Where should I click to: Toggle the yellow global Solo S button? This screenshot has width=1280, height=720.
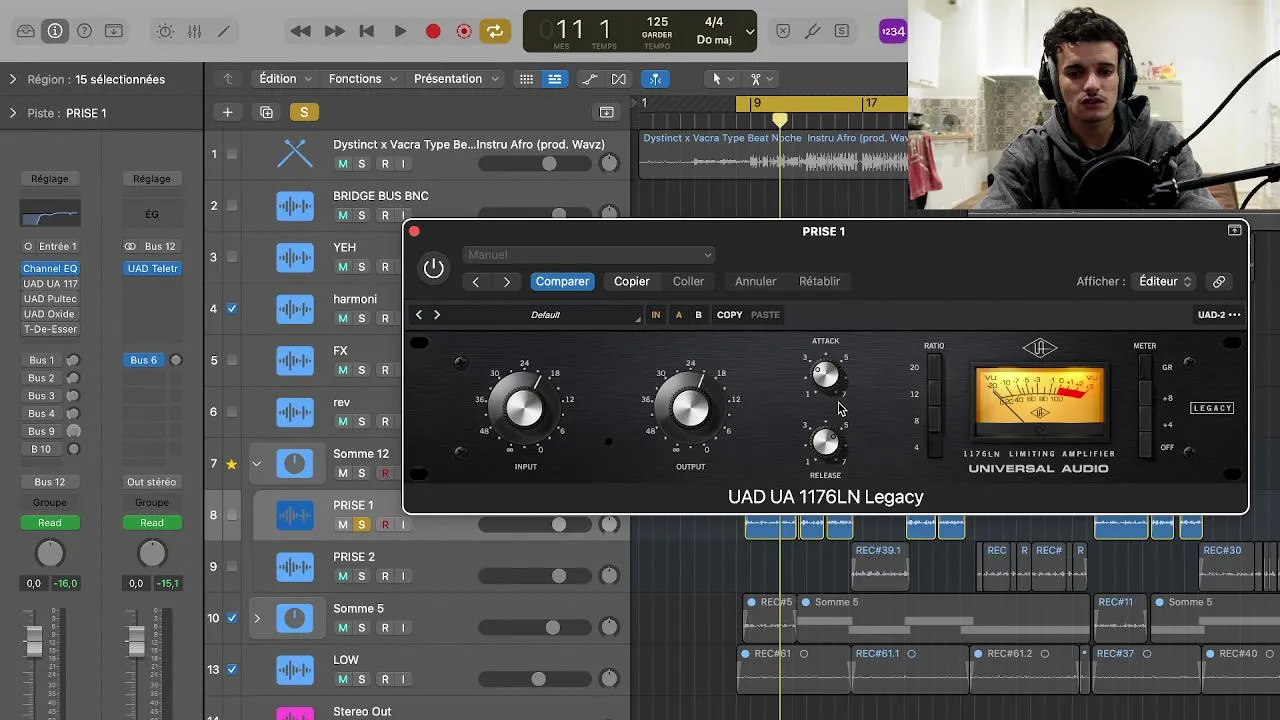tap(304, 112)
